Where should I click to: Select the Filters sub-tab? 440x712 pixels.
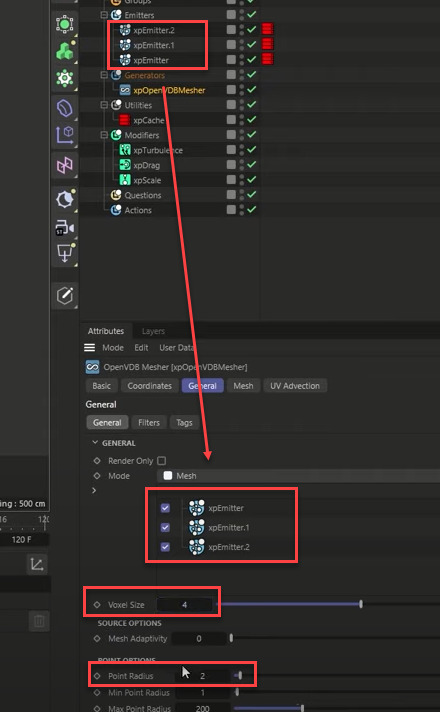pos(149,423)
